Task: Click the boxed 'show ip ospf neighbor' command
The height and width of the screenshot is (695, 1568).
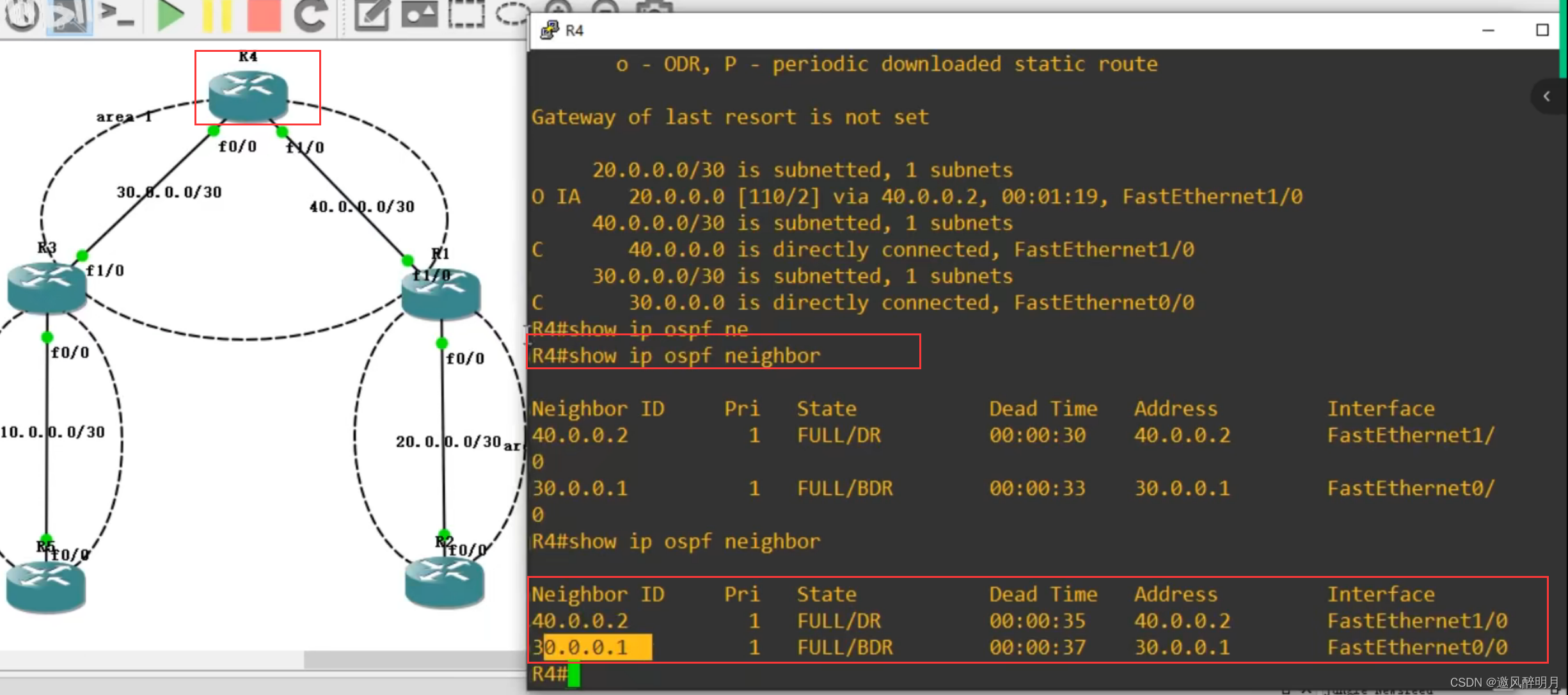Action: (676, 356)
